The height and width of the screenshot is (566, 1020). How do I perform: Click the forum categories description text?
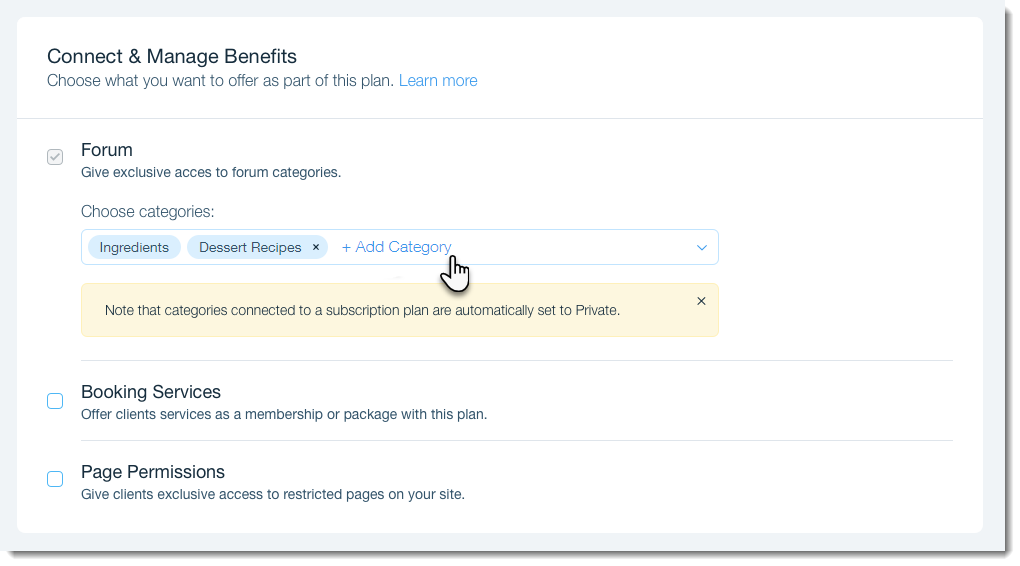[x=211, y=172]
